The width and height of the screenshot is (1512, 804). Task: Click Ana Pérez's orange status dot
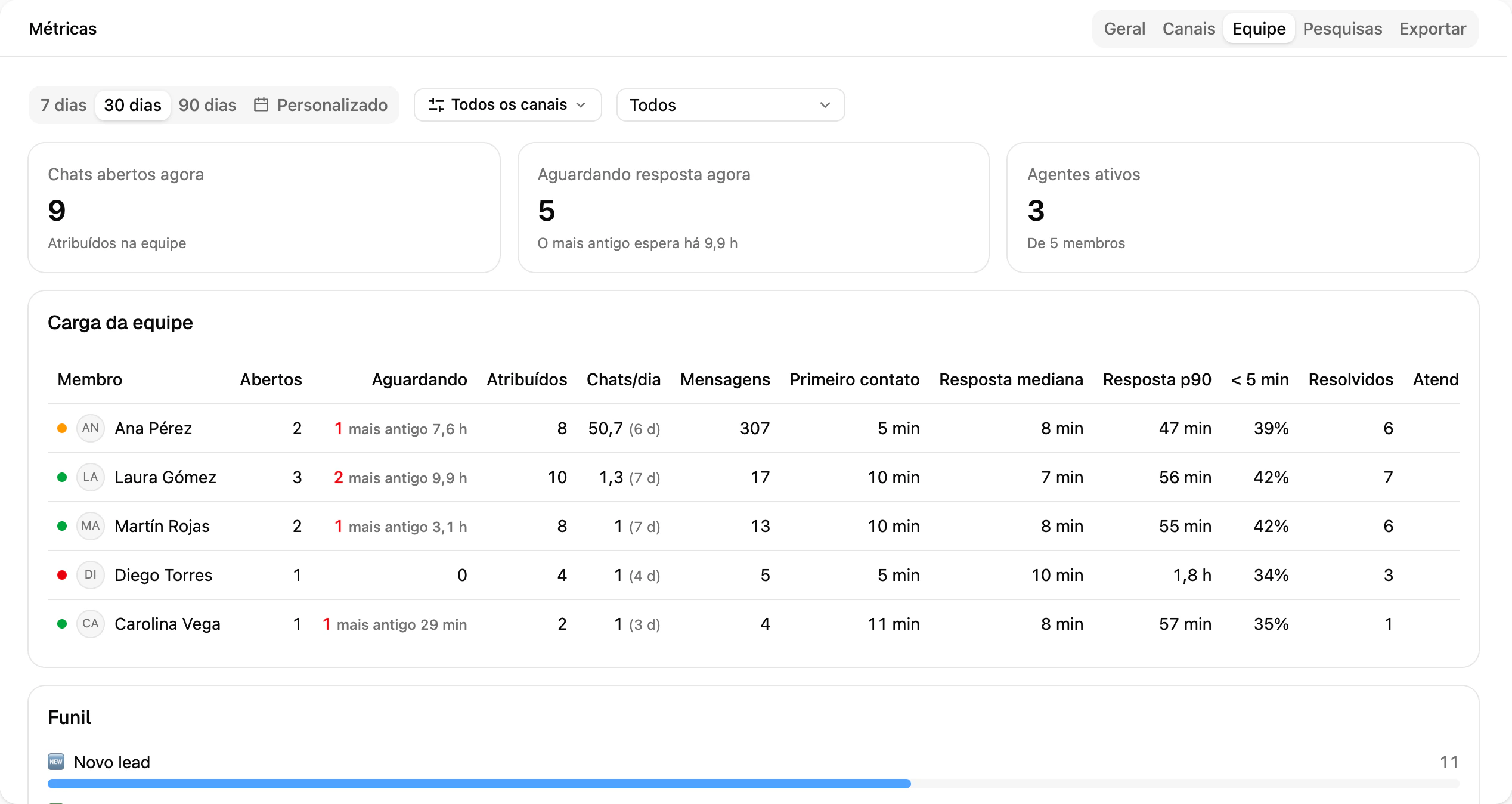click(x=61, y=428)
